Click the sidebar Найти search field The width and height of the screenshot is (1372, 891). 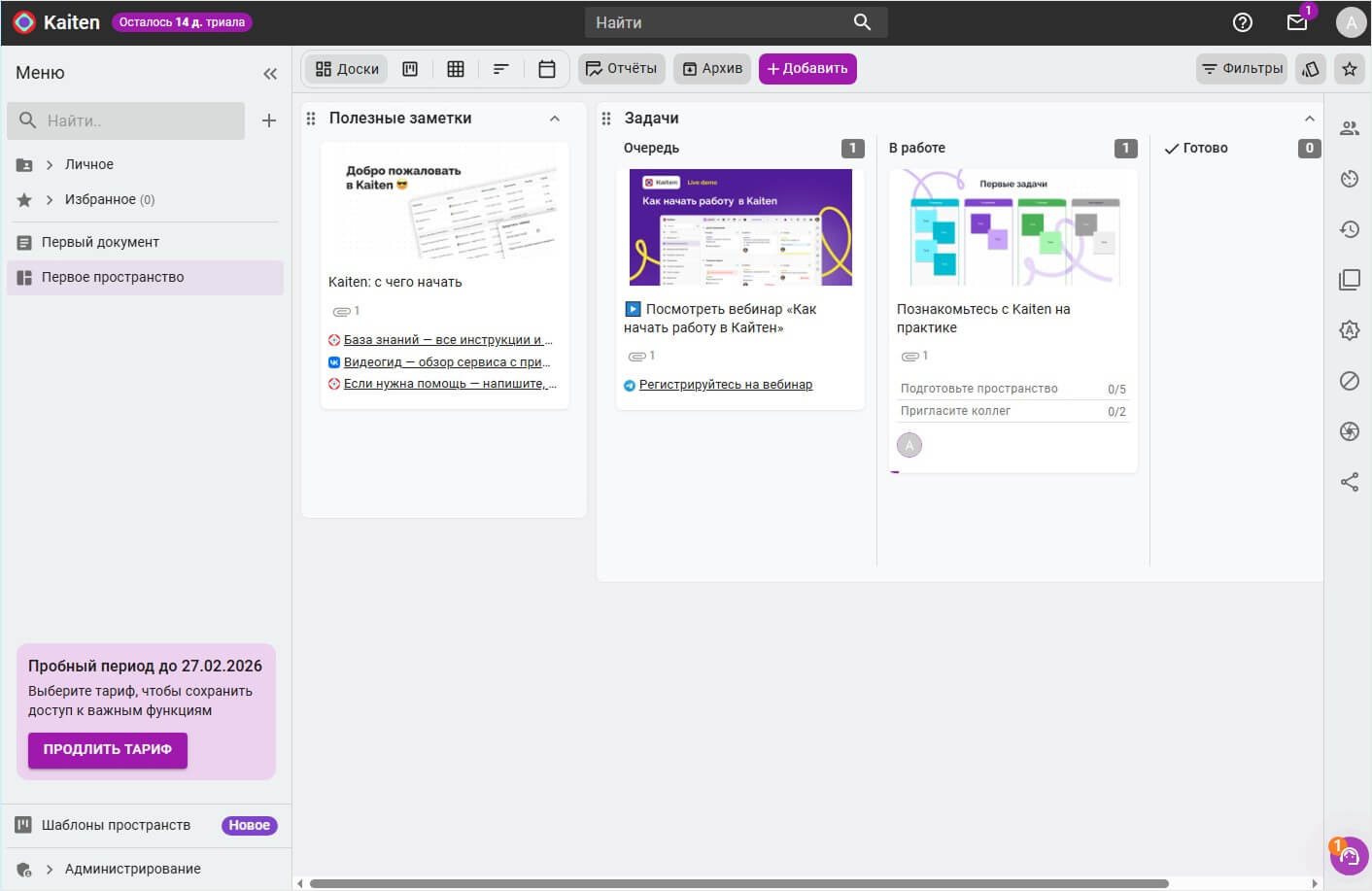125,120
